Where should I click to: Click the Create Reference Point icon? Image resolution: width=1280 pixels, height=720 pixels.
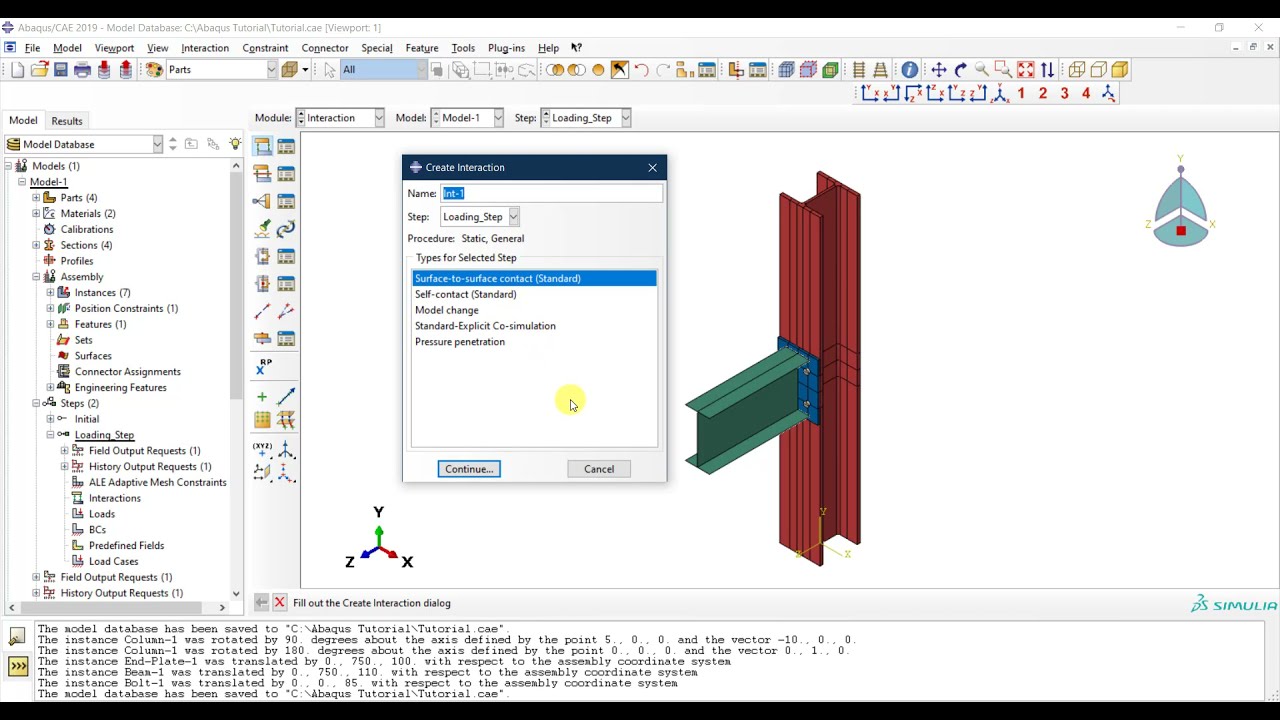click(263, 367)
